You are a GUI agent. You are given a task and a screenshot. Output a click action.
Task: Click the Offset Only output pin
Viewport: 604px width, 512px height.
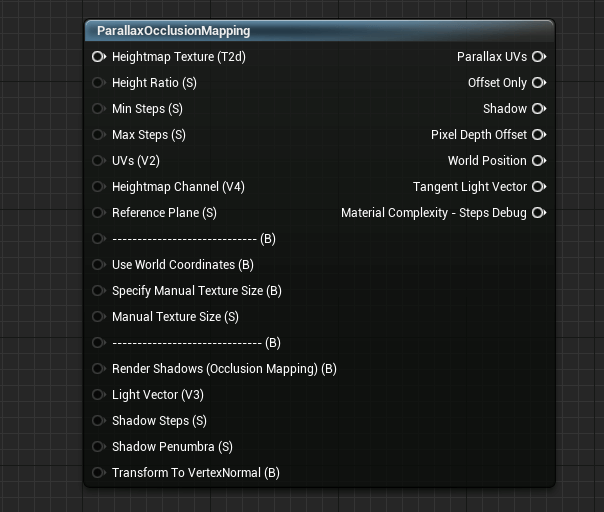tap(538, 83)
